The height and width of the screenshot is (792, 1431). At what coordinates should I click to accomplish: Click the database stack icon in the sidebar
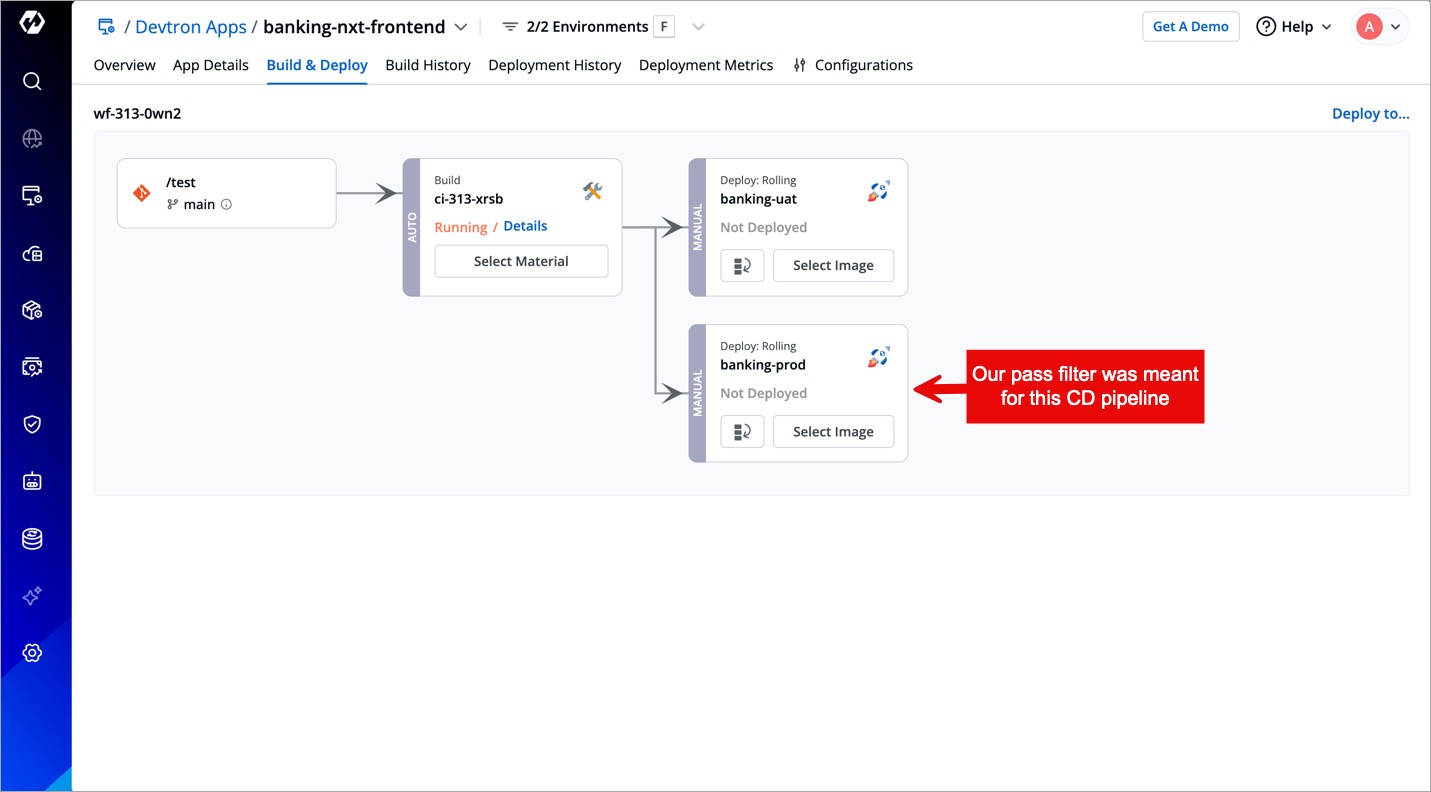point(32,539)
